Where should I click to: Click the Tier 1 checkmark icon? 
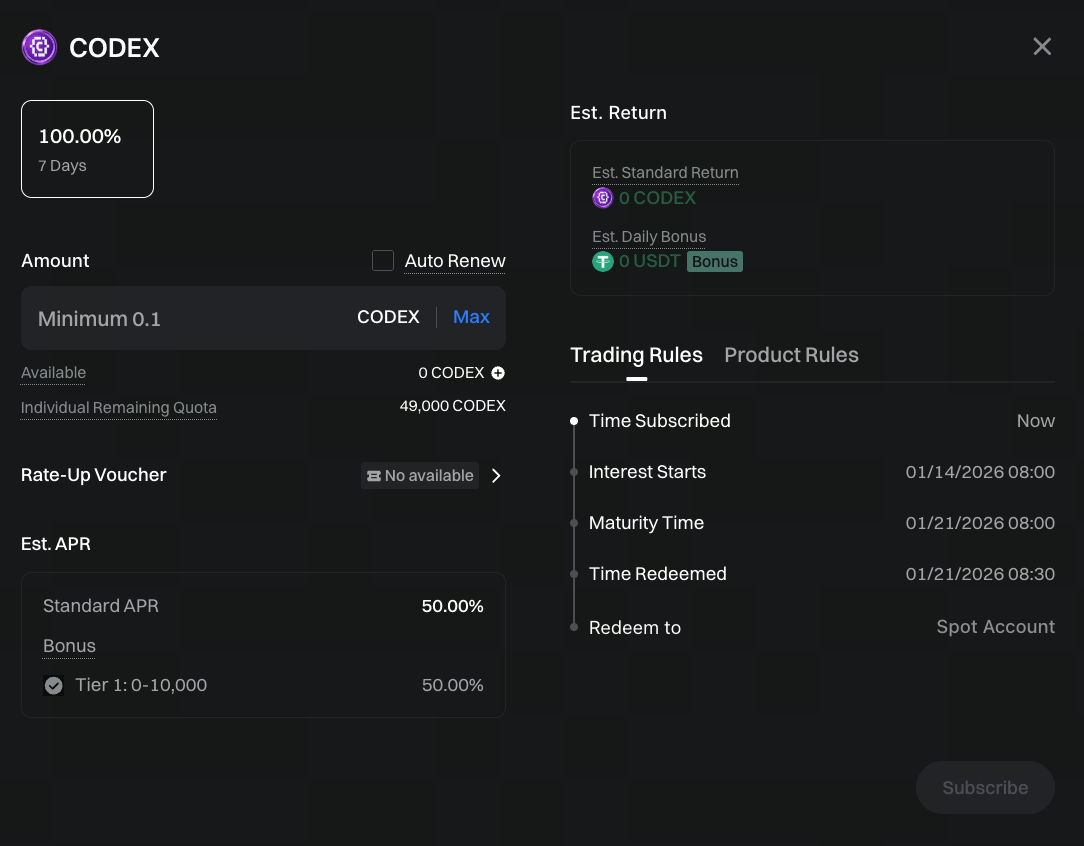54,686
